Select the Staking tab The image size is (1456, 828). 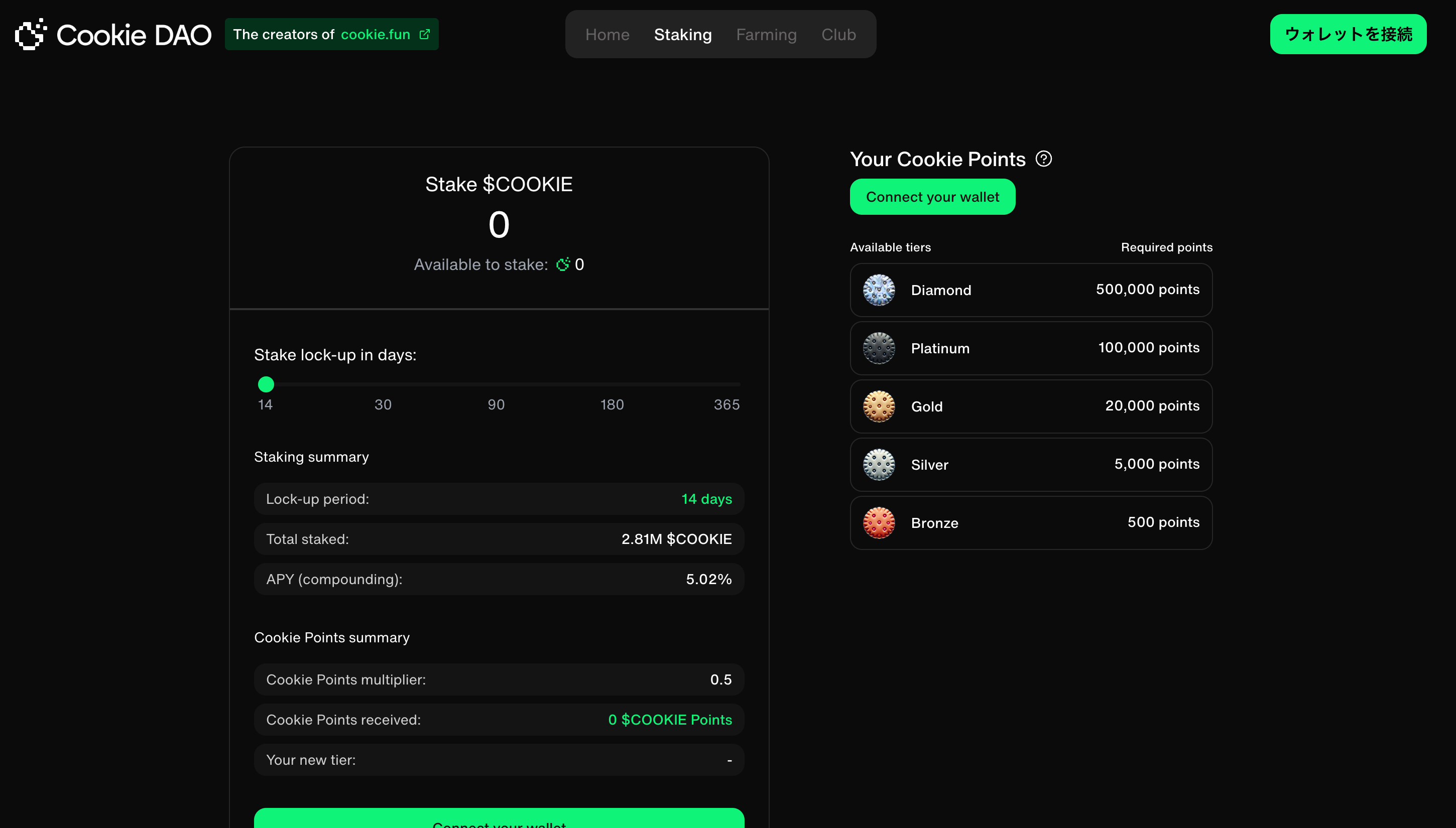pos(683,34)
